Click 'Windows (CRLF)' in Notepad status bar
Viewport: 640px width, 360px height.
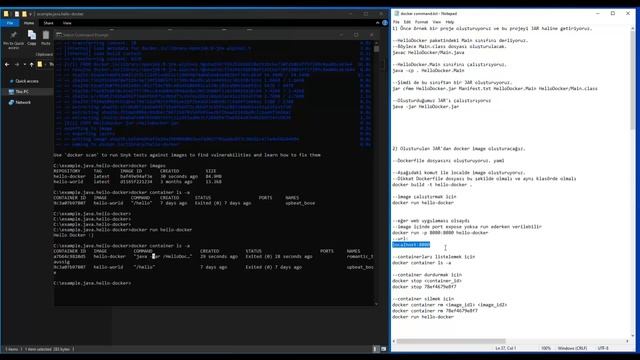point(572,348)
